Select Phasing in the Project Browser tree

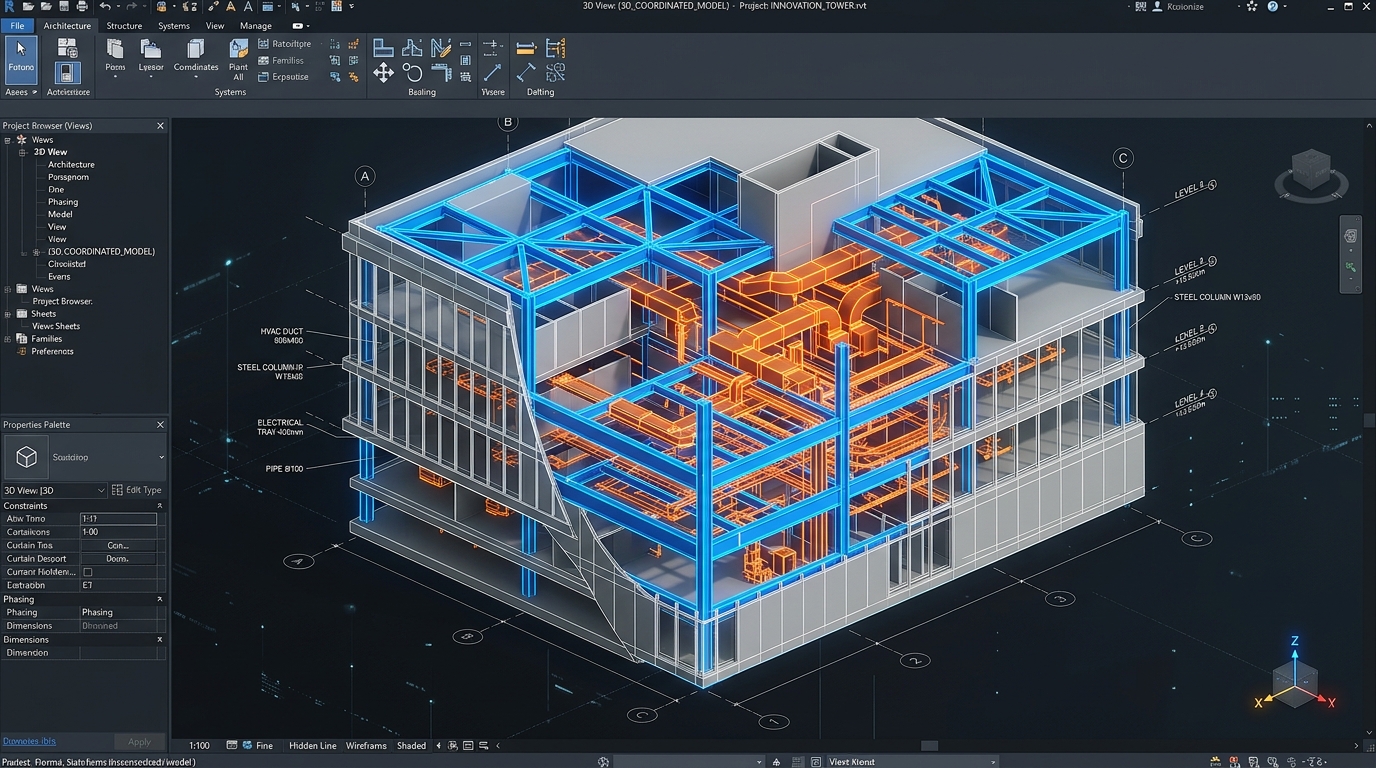[x=63, y=202]
